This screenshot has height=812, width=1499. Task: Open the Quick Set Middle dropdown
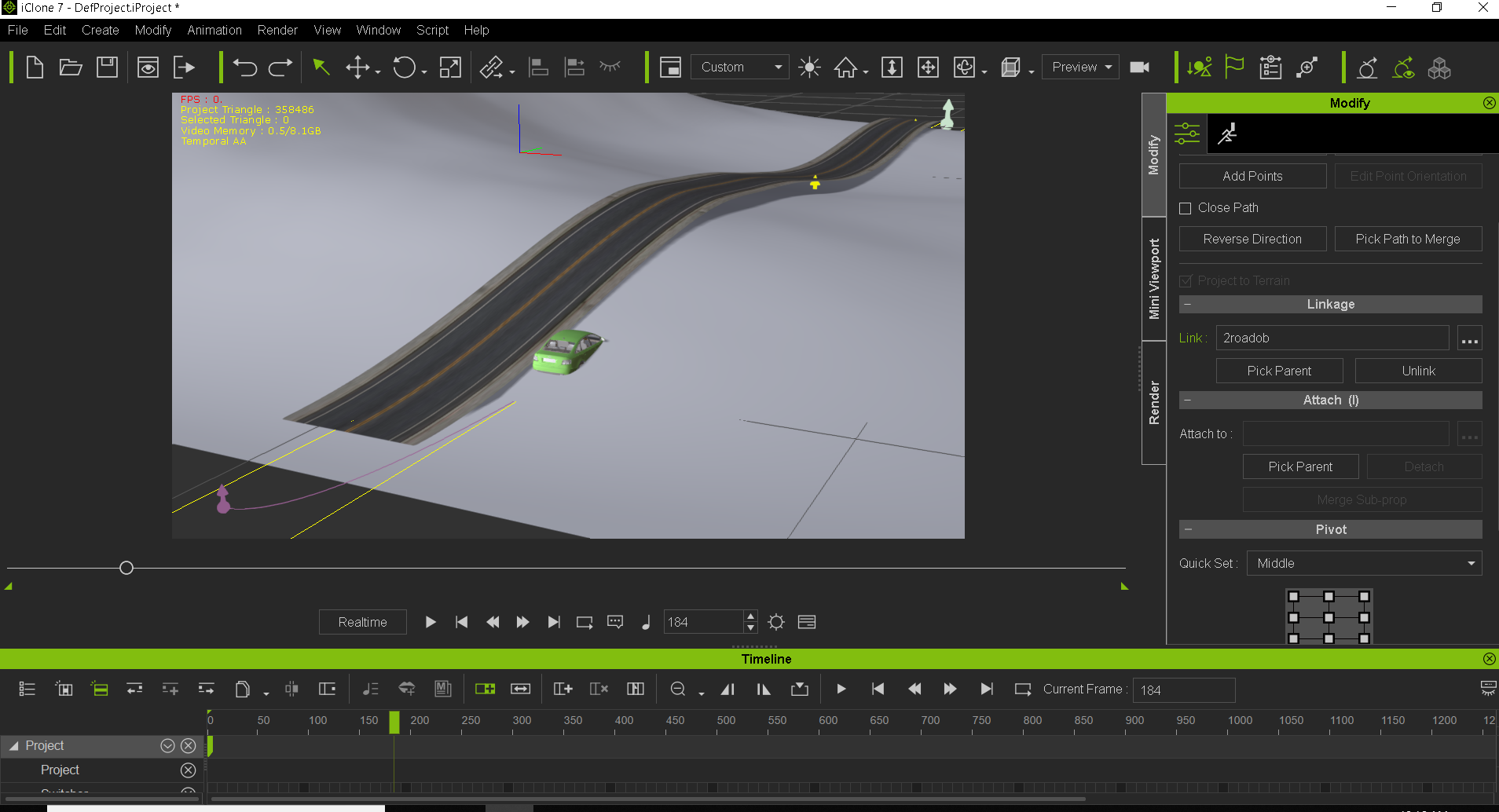pos(1364,564)
